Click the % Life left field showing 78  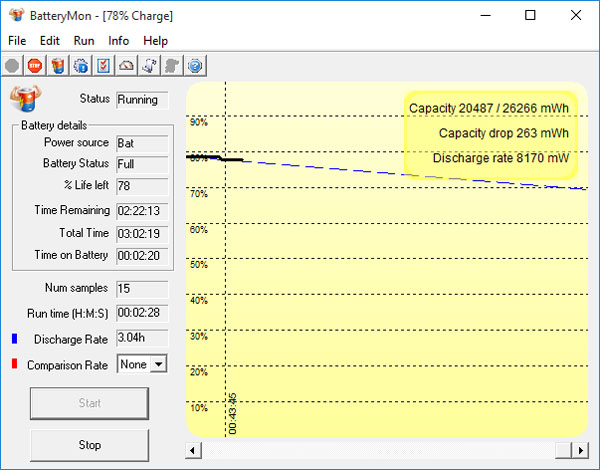click(142, 186)
